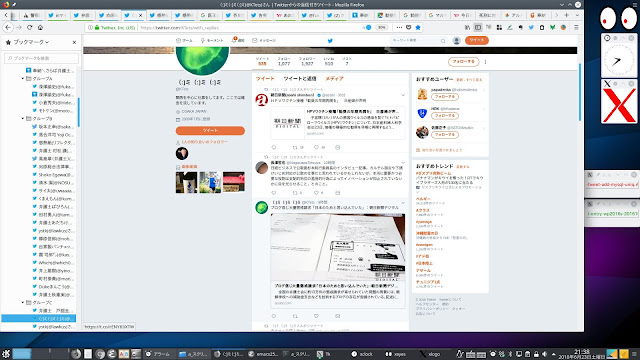This screenshot has height=360, width=640.
Task: Open the system tray volume icon
Action: point(544,354)
